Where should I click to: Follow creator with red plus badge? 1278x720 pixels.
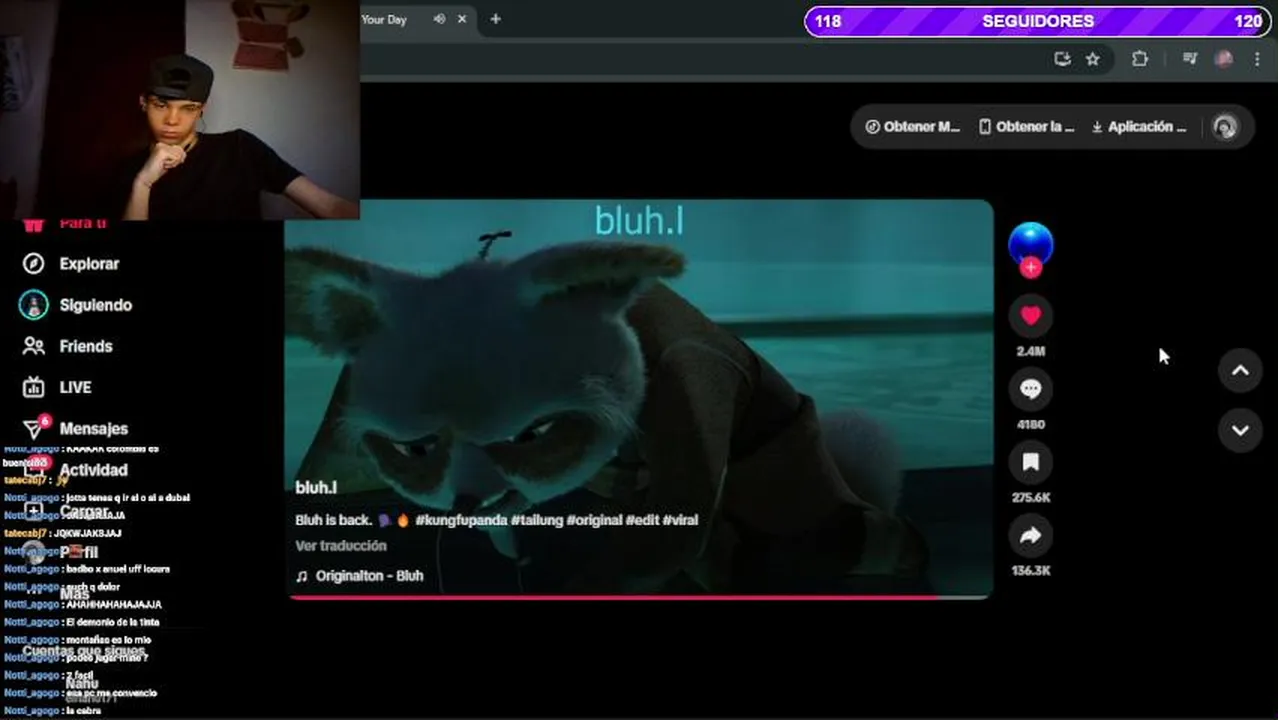[x=1031, y=268]
